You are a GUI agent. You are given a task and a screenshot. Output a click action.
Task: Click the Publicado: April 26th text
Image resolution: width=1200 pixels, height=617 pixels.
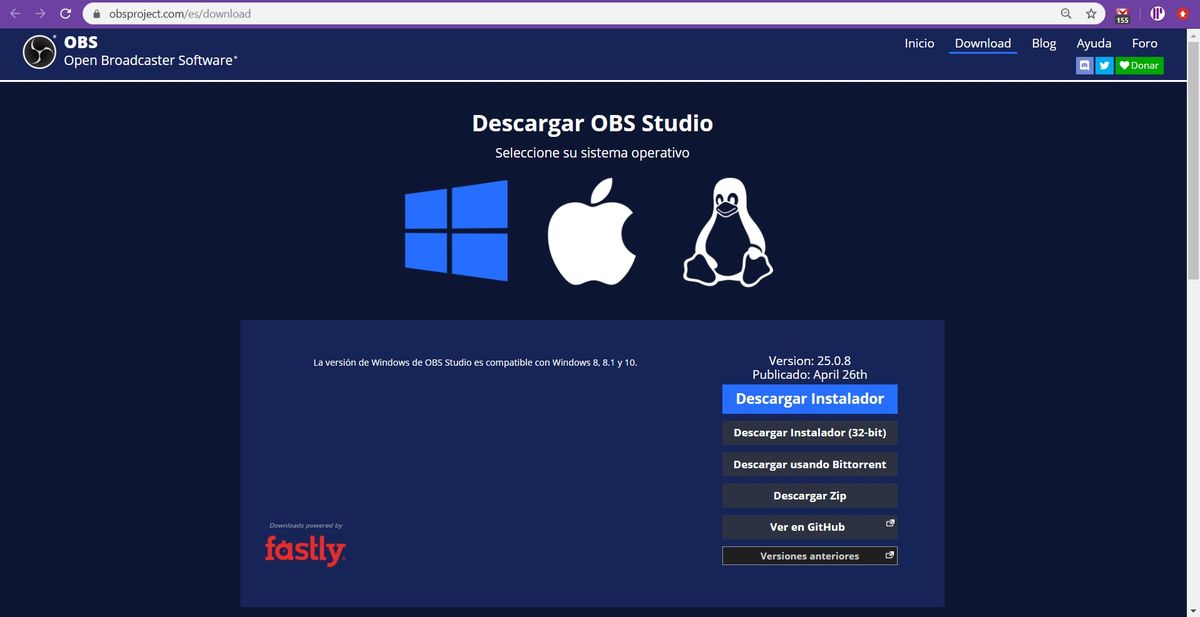(x=810, y=375)
